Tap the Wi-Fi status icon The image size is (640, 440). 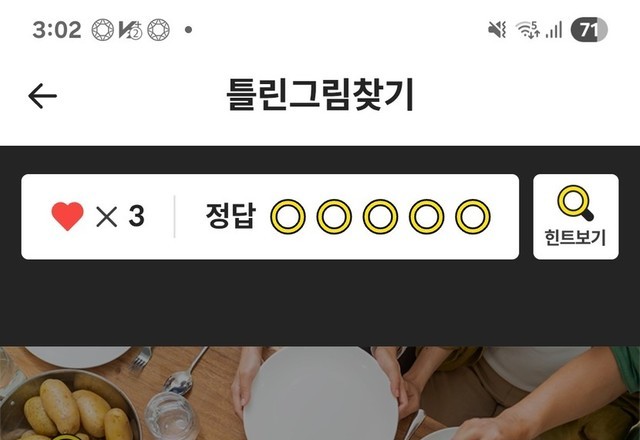(x=527, y=30)
